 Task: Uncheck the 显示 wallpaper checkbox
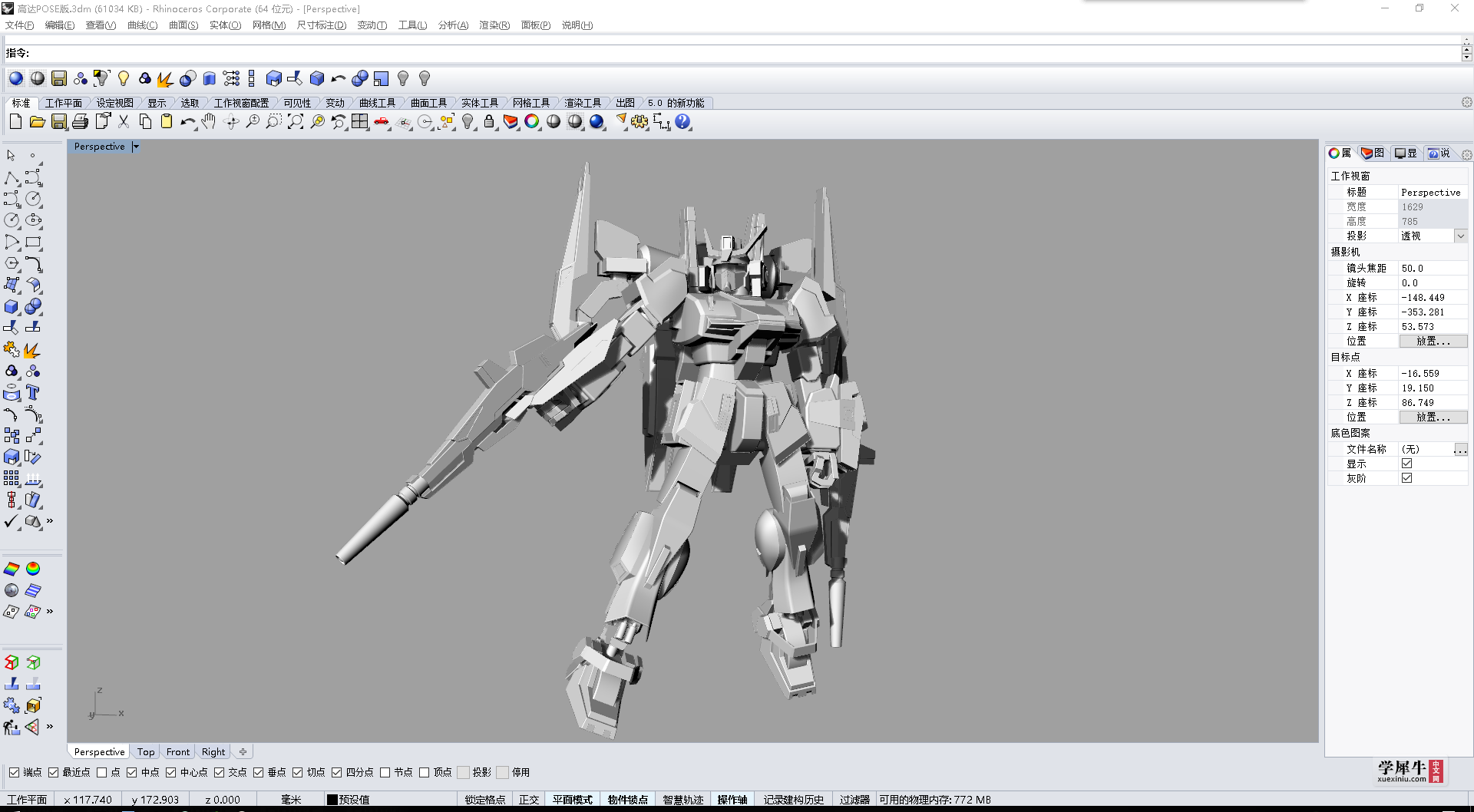pyautogui.click(x=1406, y=464)
